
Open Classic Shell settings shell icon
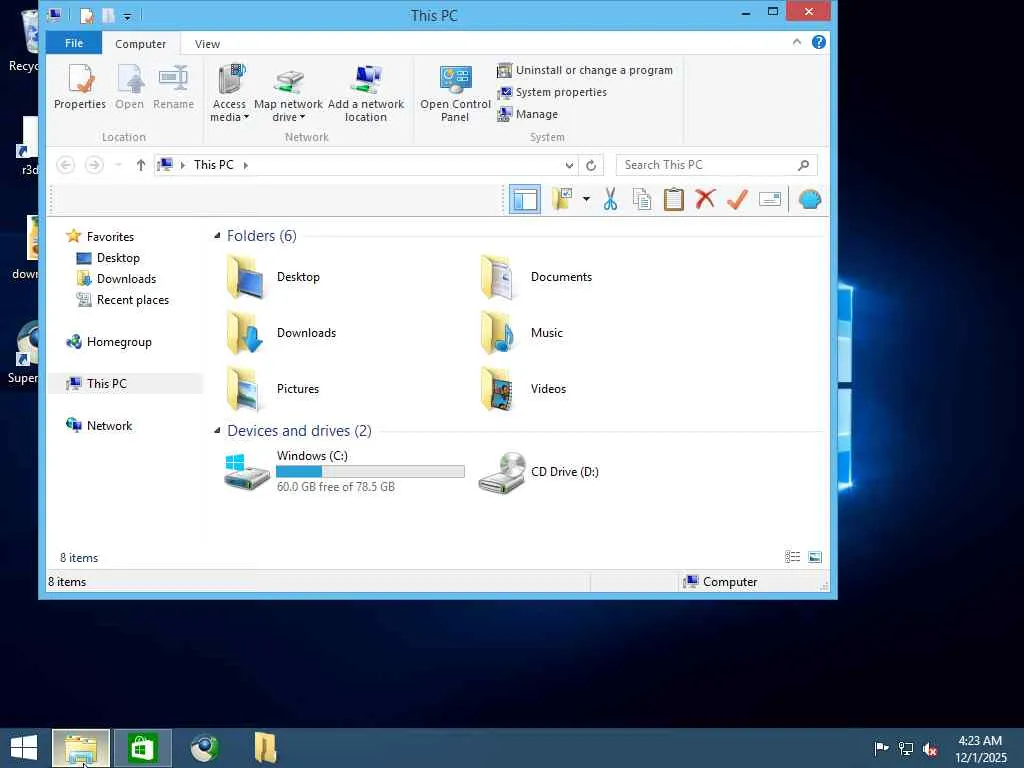810,199
